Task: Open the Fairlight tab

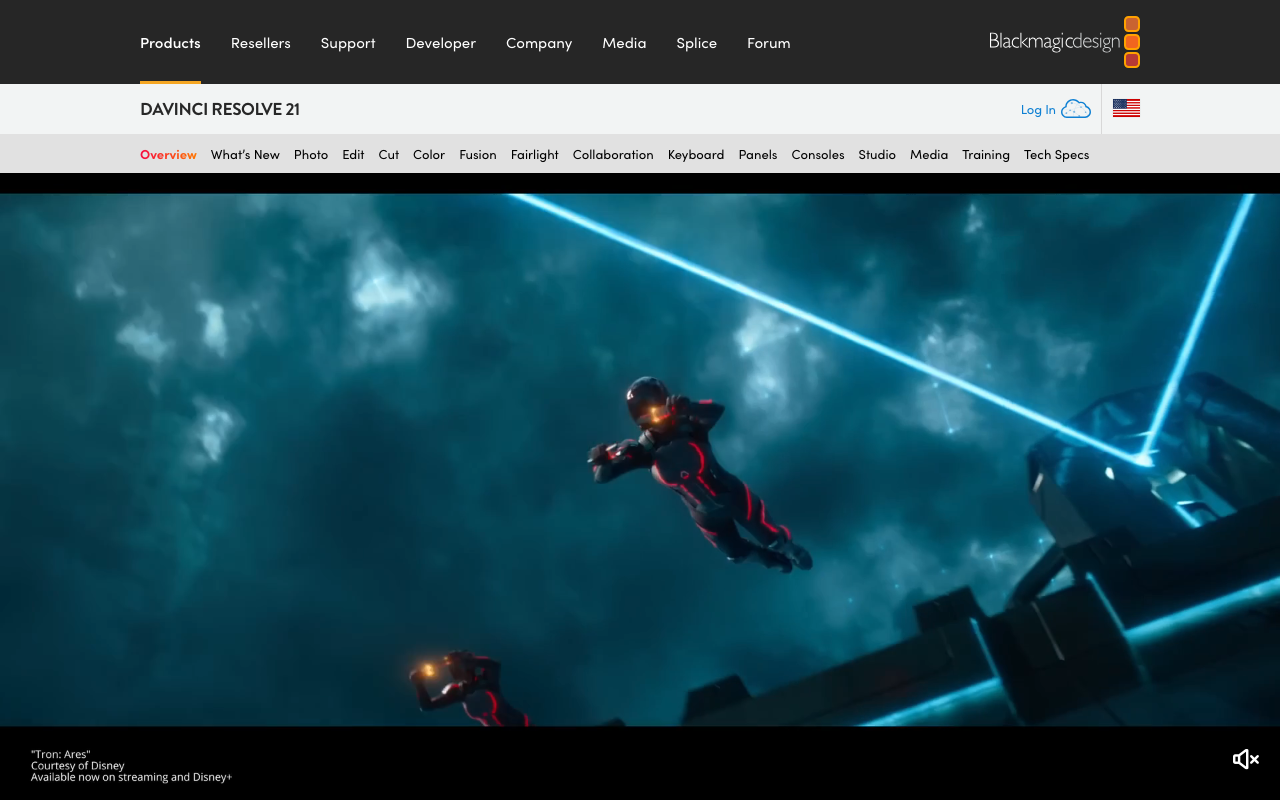Action: 535,155
